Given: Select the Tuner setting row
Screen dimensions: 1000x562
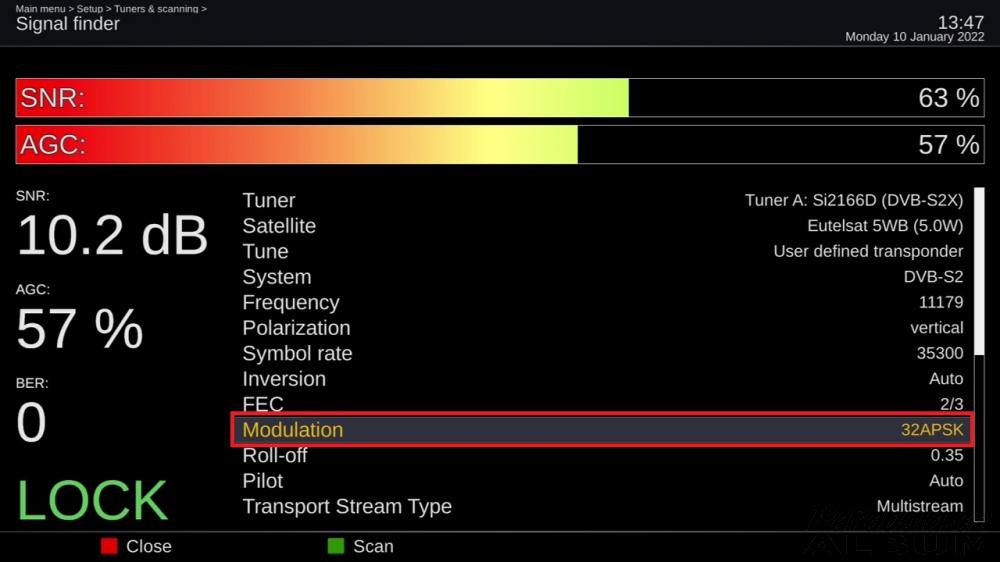Looking at the screenshot, I should [602, 200].
